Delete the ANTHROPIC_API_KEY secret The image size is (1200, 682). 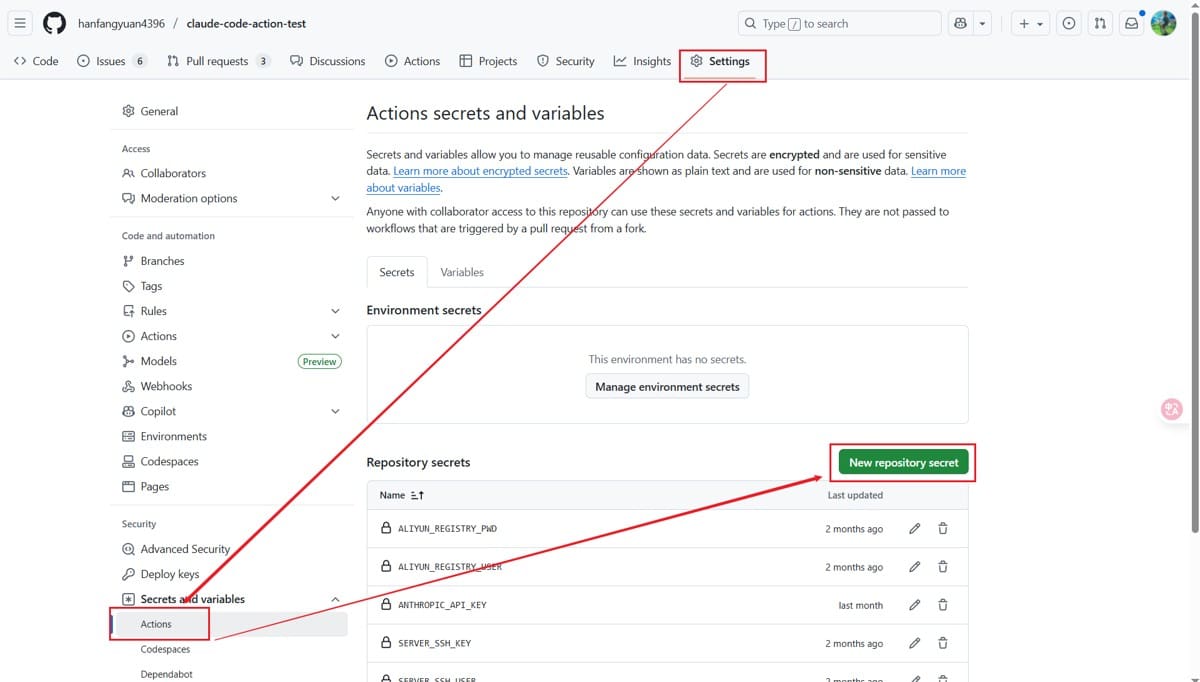click(943, 605)
